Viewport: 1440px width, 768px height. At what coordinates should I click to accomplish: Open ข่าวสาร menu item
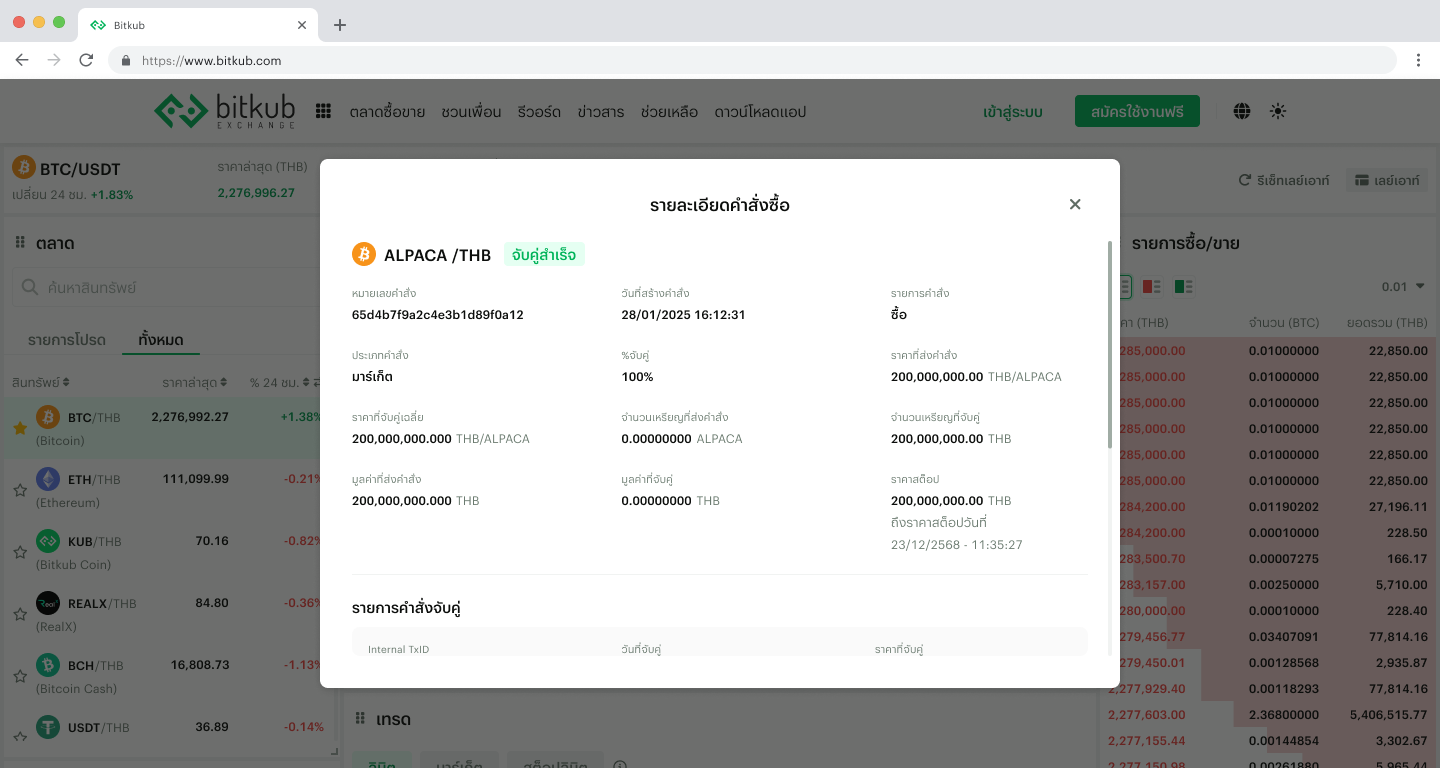click(x=601, y=112)
